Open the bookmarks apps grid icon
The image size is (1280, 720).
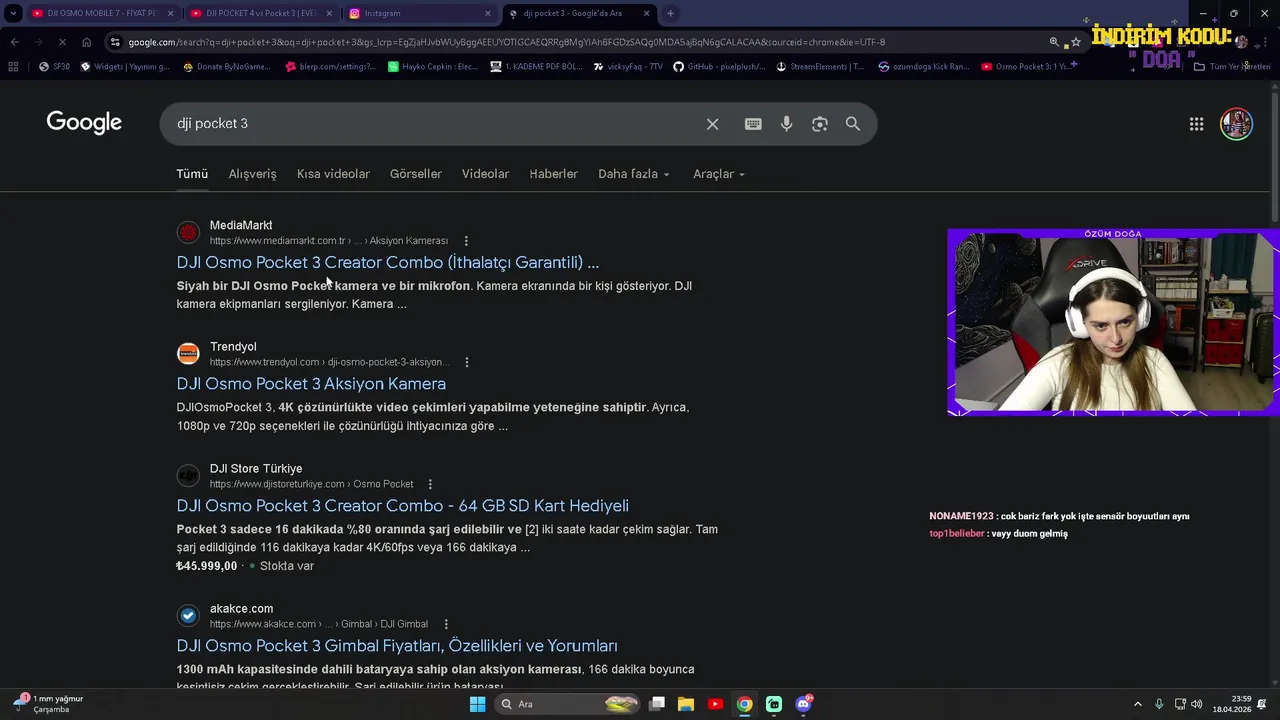click(x=13, y=67)
